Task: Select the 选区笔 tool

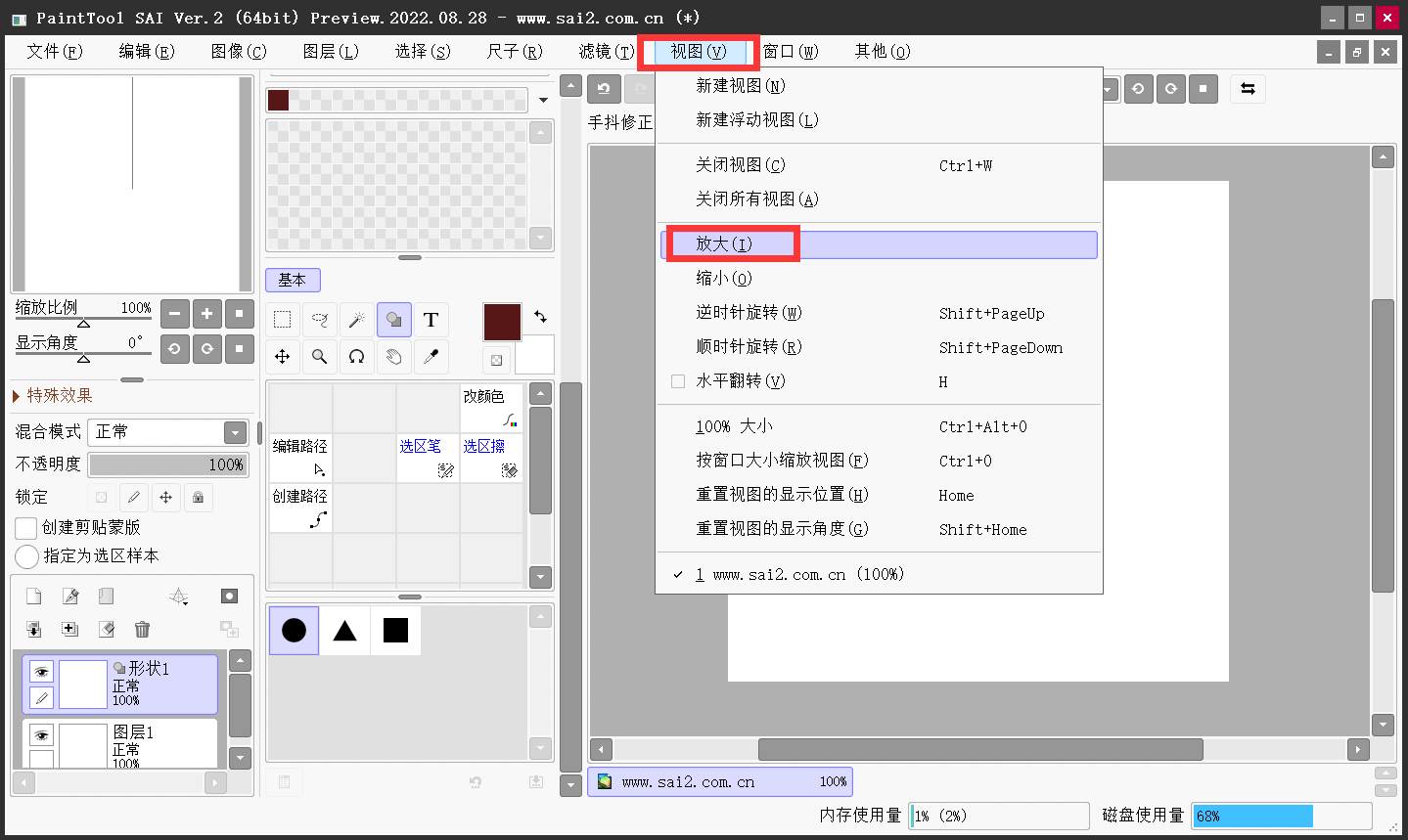Action: tap(428, 459)
